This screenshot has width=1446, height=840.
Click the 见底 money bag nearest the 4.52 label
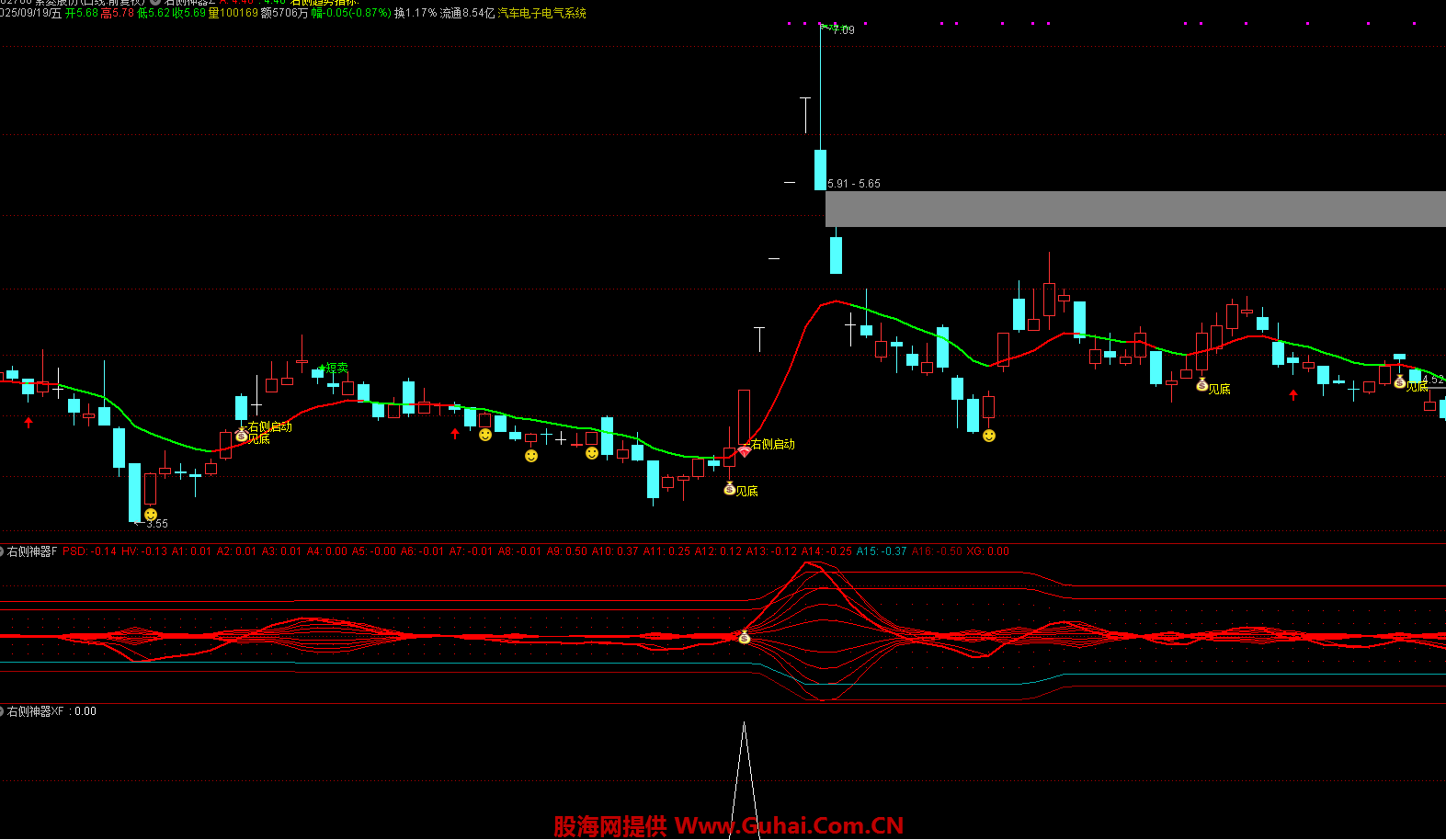click(1400, 381)
